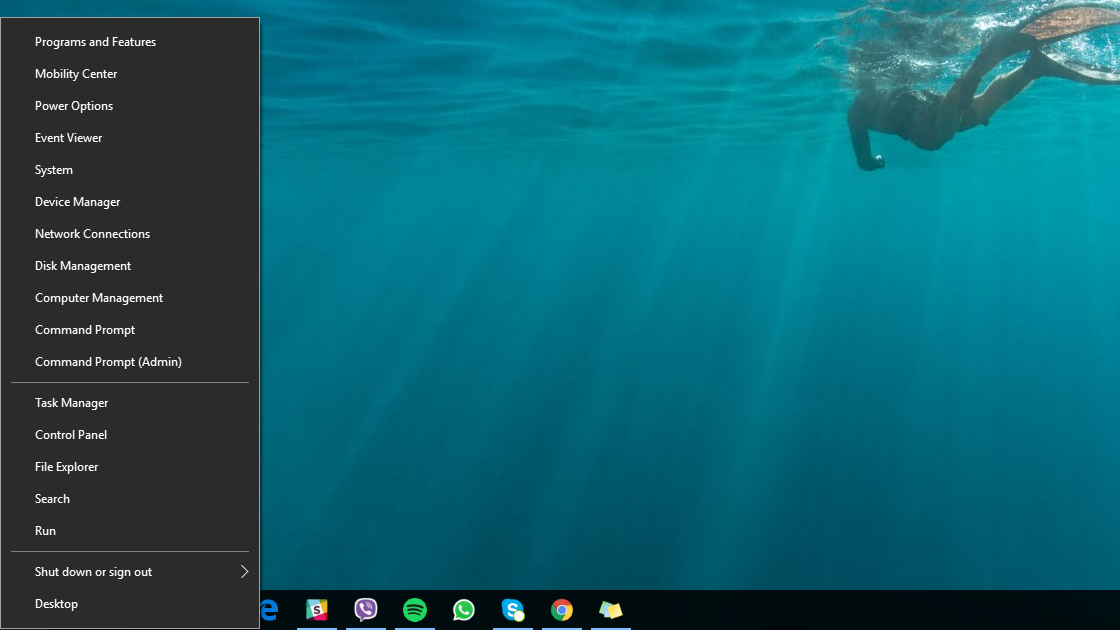Choose Network Connections

tap(92, 234)
